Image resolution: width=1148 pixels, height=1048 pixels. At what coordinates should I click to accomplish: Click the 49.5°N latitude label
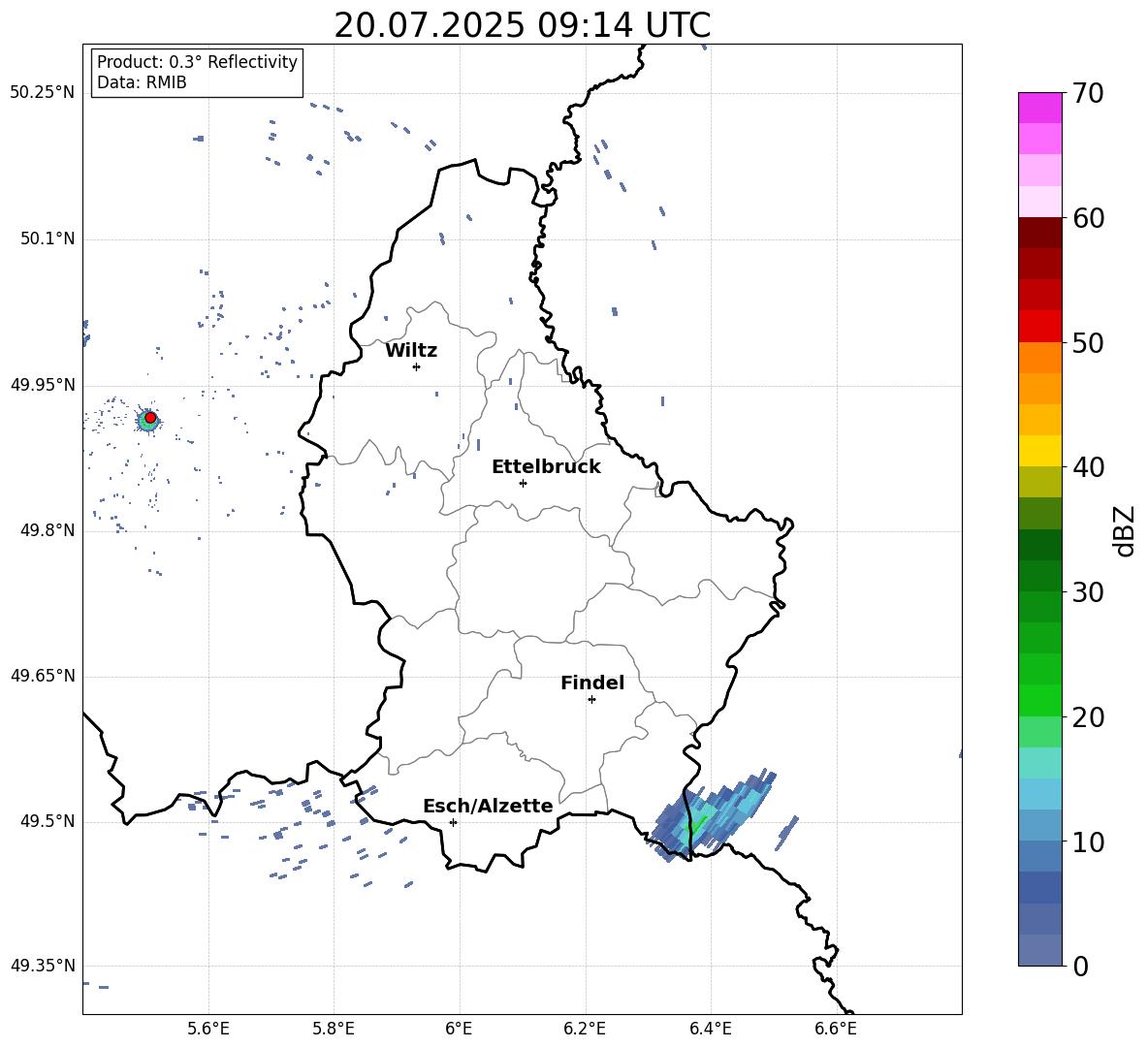click(48, 822)
